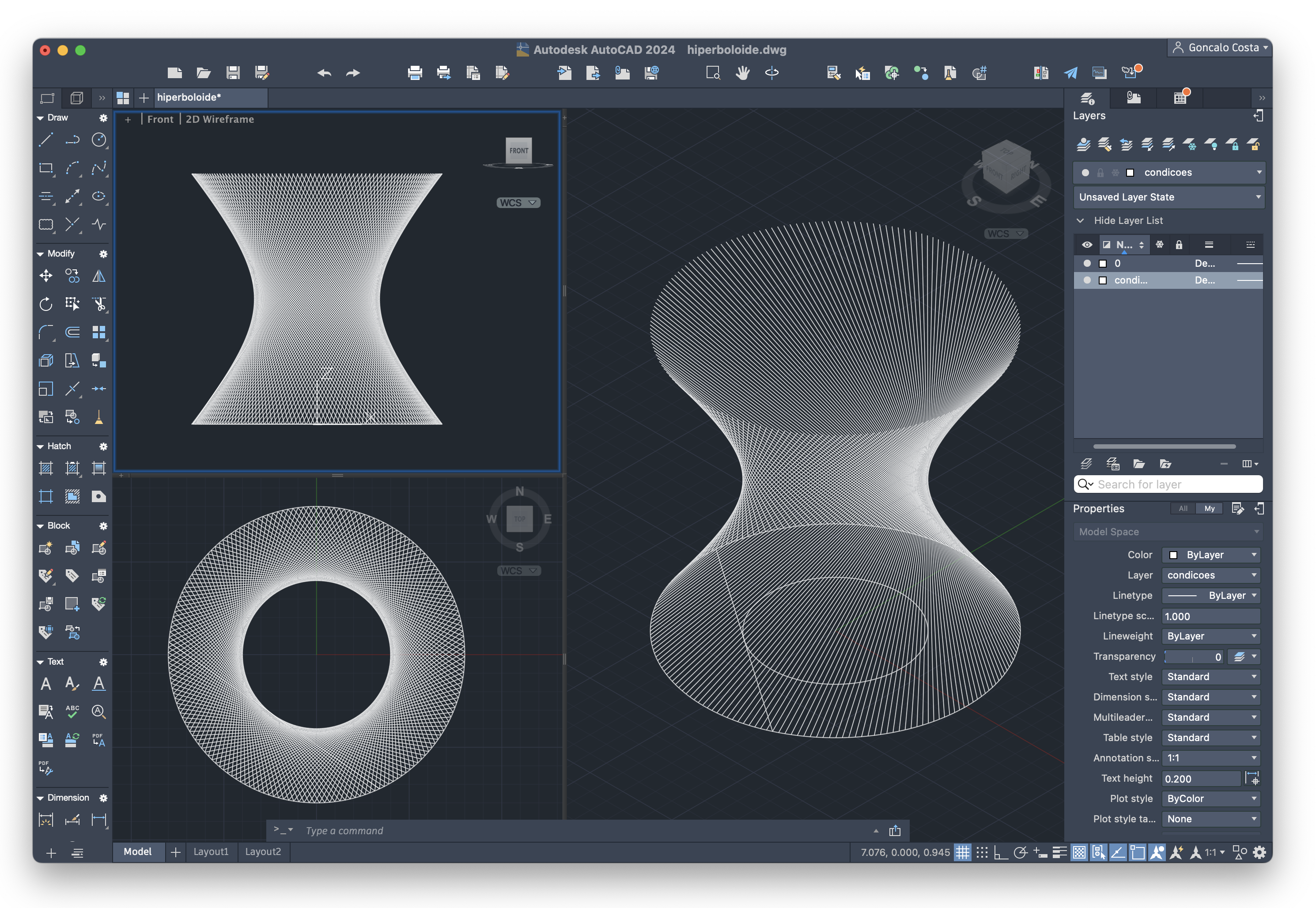Add a new layout with plus button
This screenshot has height=908, width=1316.
[x=175, y=852]
